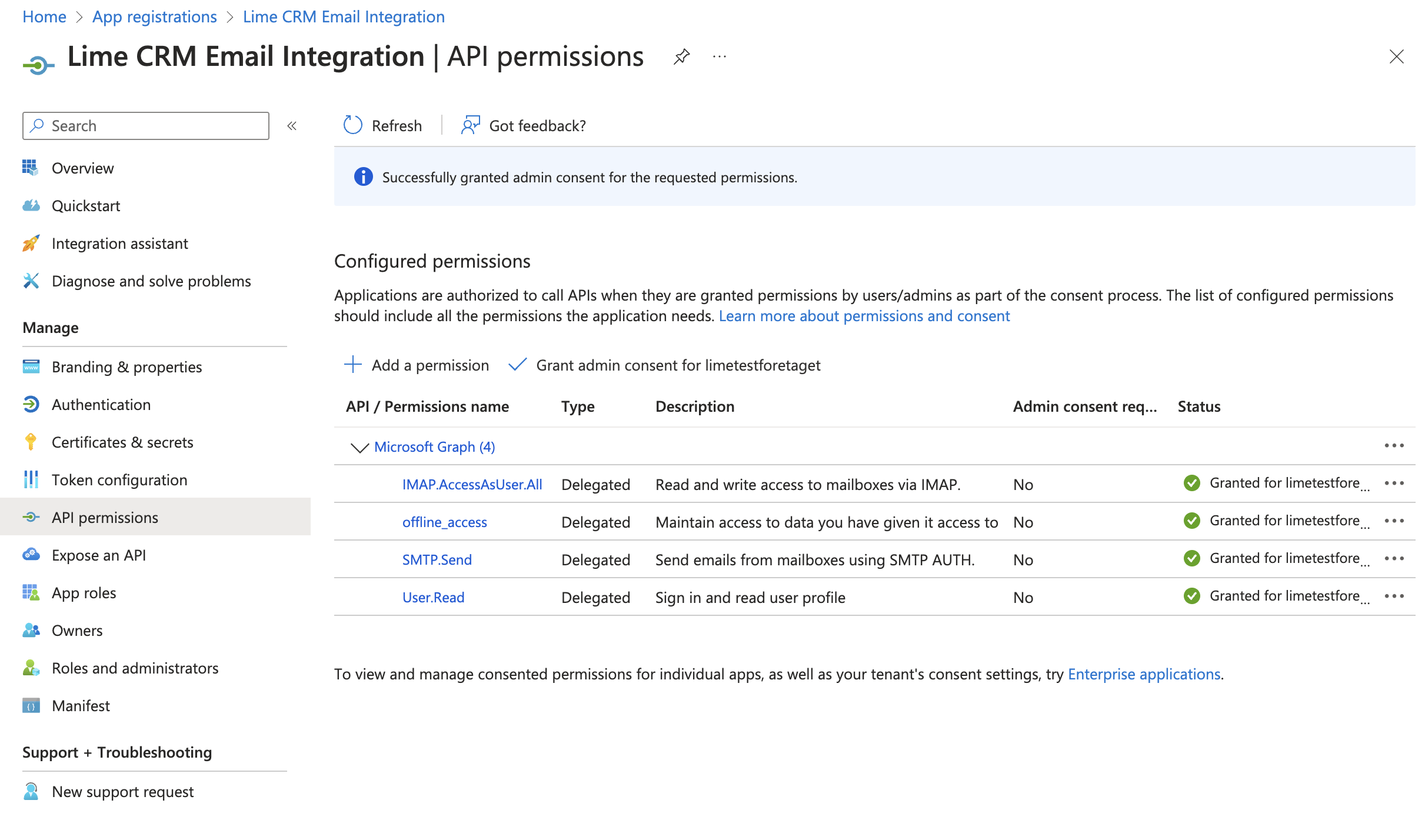Click the Owners people icon

(x=31, y=630)
